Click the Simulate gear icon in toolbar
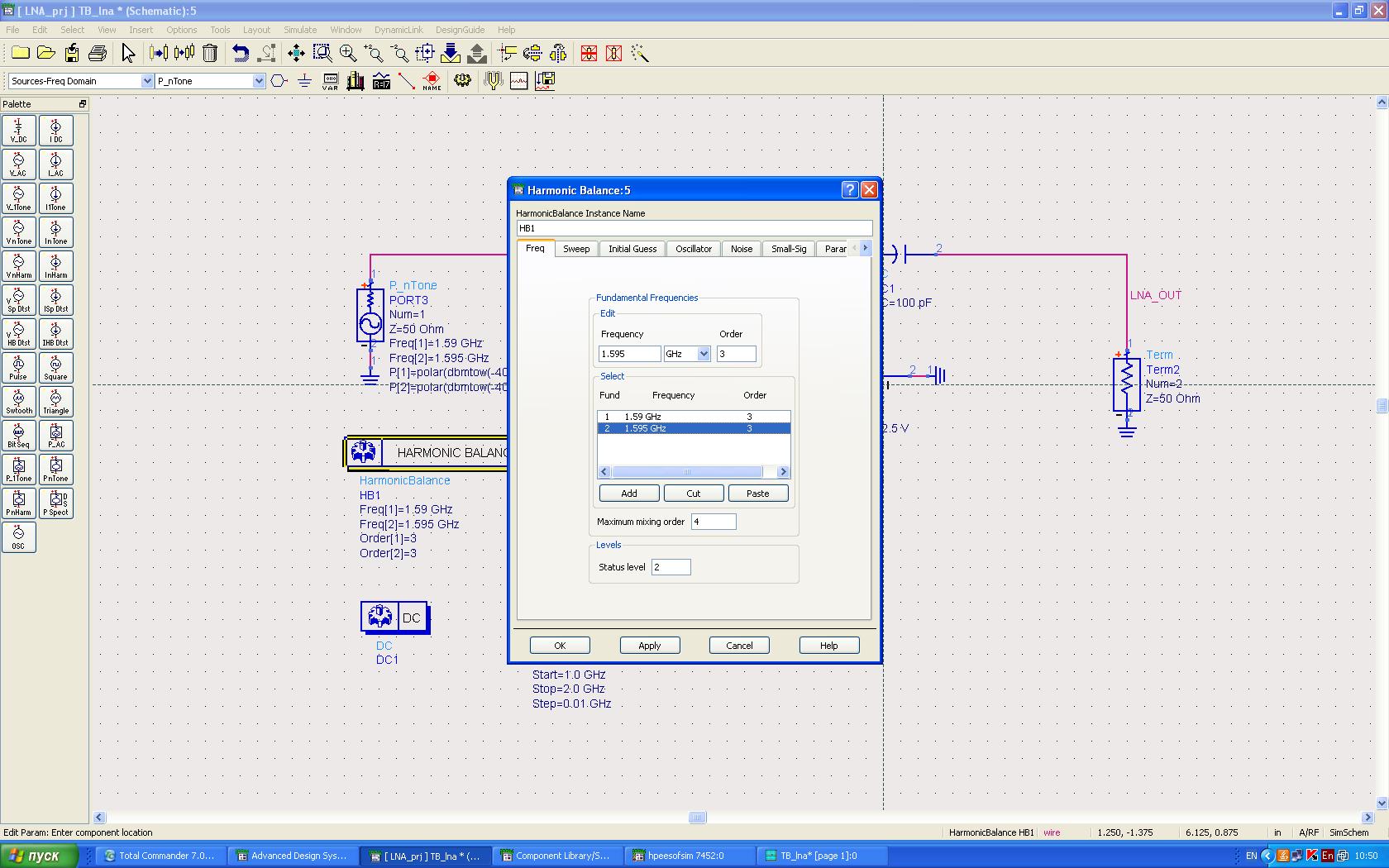Image resolution: width=1389 pixels, height=868 pixels. click(x=462, y=81)
